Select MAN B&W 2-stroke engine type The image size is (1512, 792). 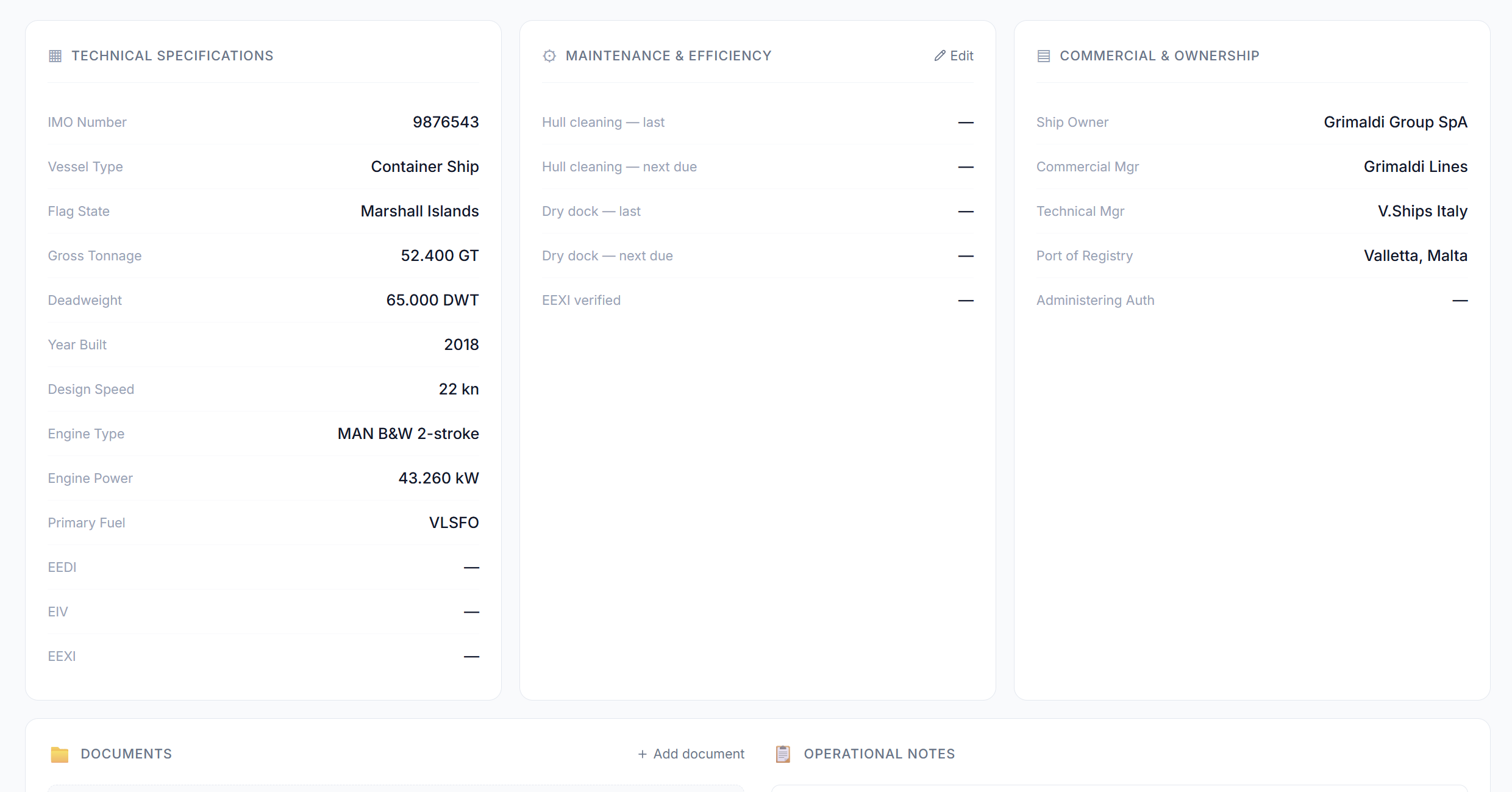[408, 433]
